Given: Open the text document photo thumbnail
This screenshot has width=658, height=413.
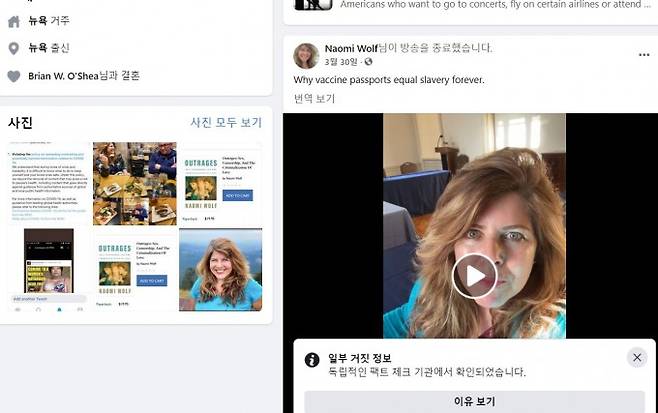Looking at the screenshot, I should point(49,183).
